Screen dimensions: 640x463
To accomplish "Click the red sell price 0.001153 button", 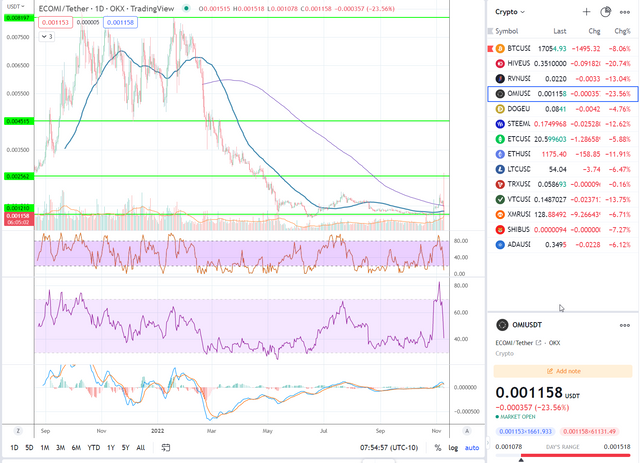I will click(56, 22).
